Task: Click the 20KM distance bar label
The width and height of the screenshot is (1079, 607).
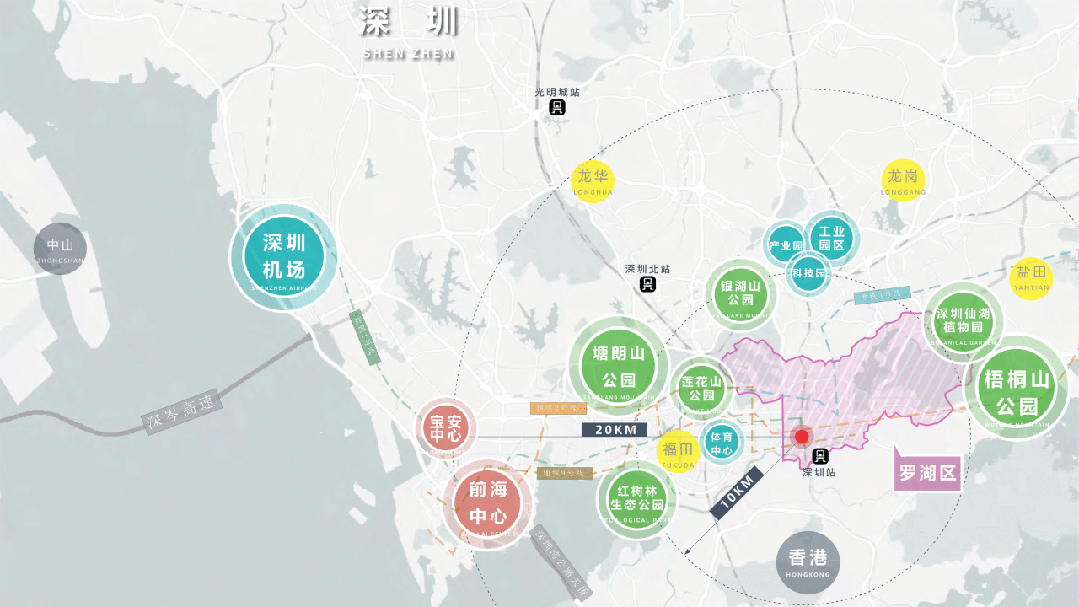Action: (614, 430)
